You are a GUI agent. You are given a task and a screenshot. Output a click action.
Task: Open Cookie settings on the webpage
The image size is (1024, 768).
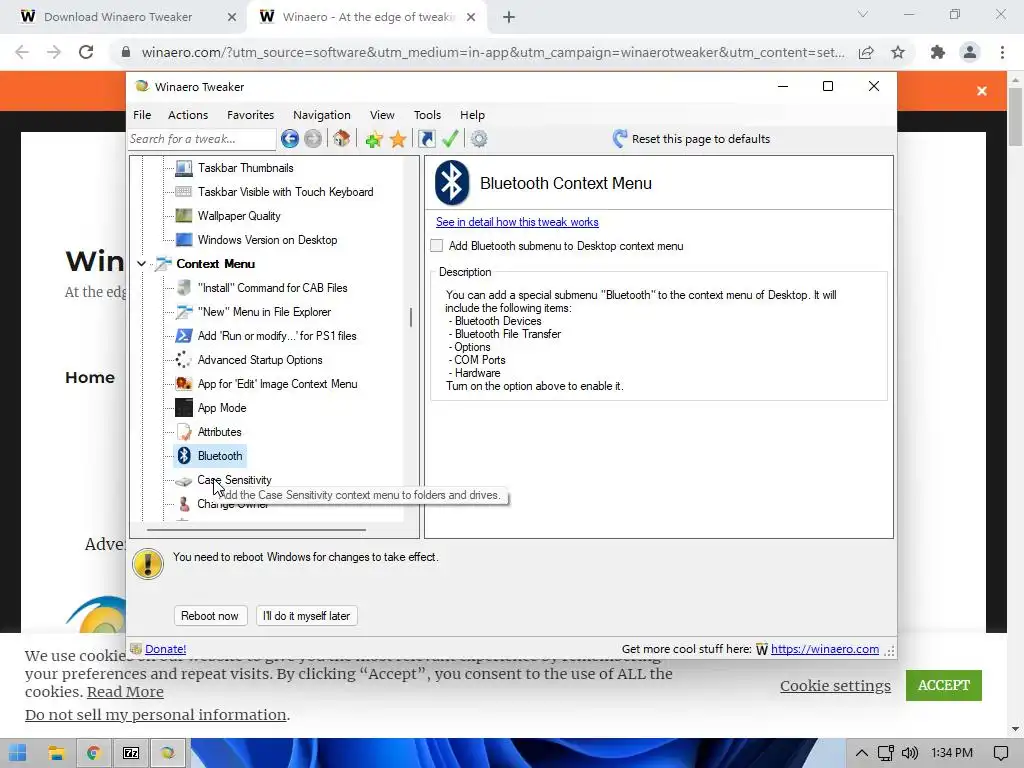coord(835,686)
